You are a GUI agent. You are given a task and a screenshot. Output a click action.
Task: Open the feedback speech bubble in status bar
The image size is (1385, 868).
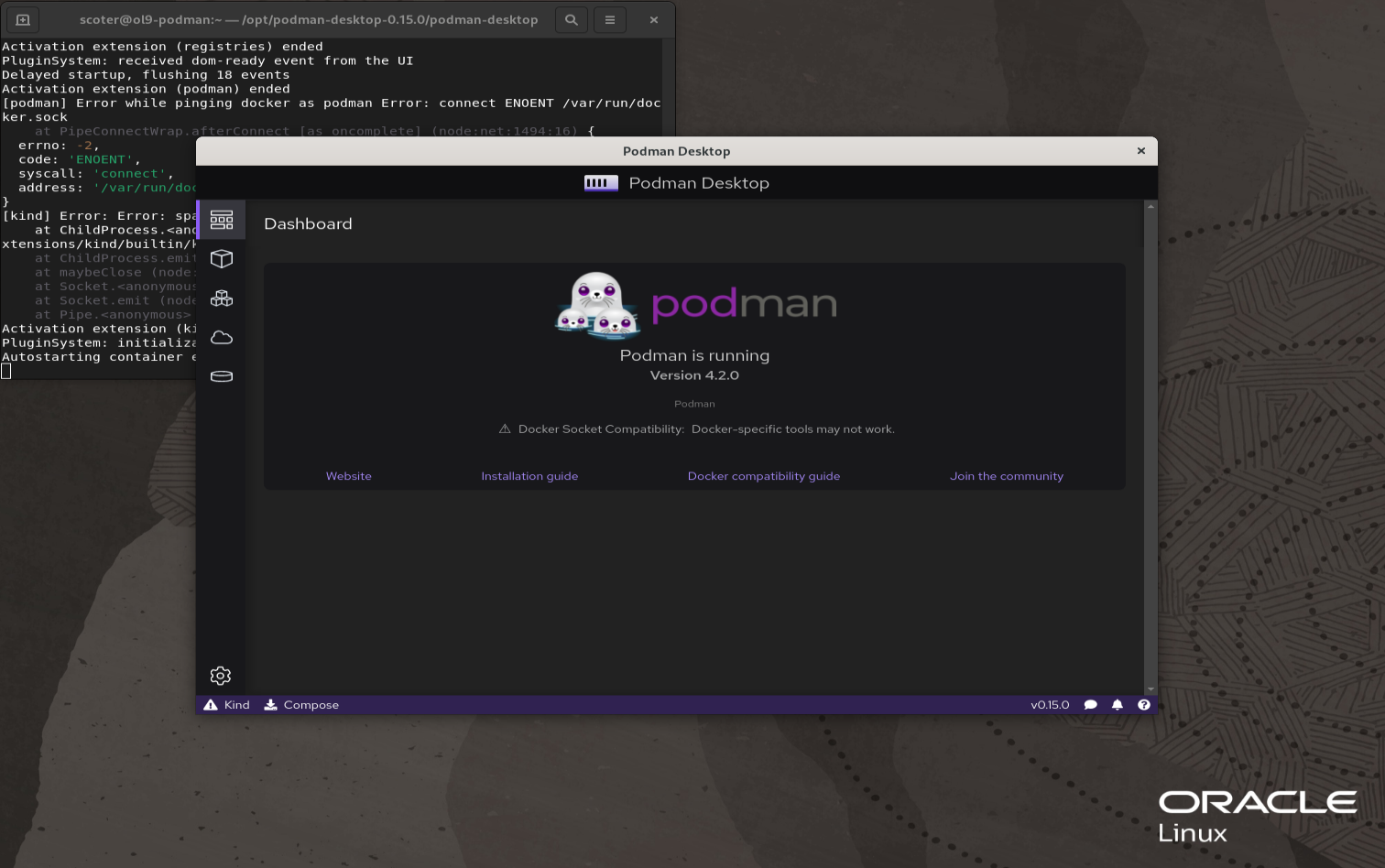[1090, 704]
